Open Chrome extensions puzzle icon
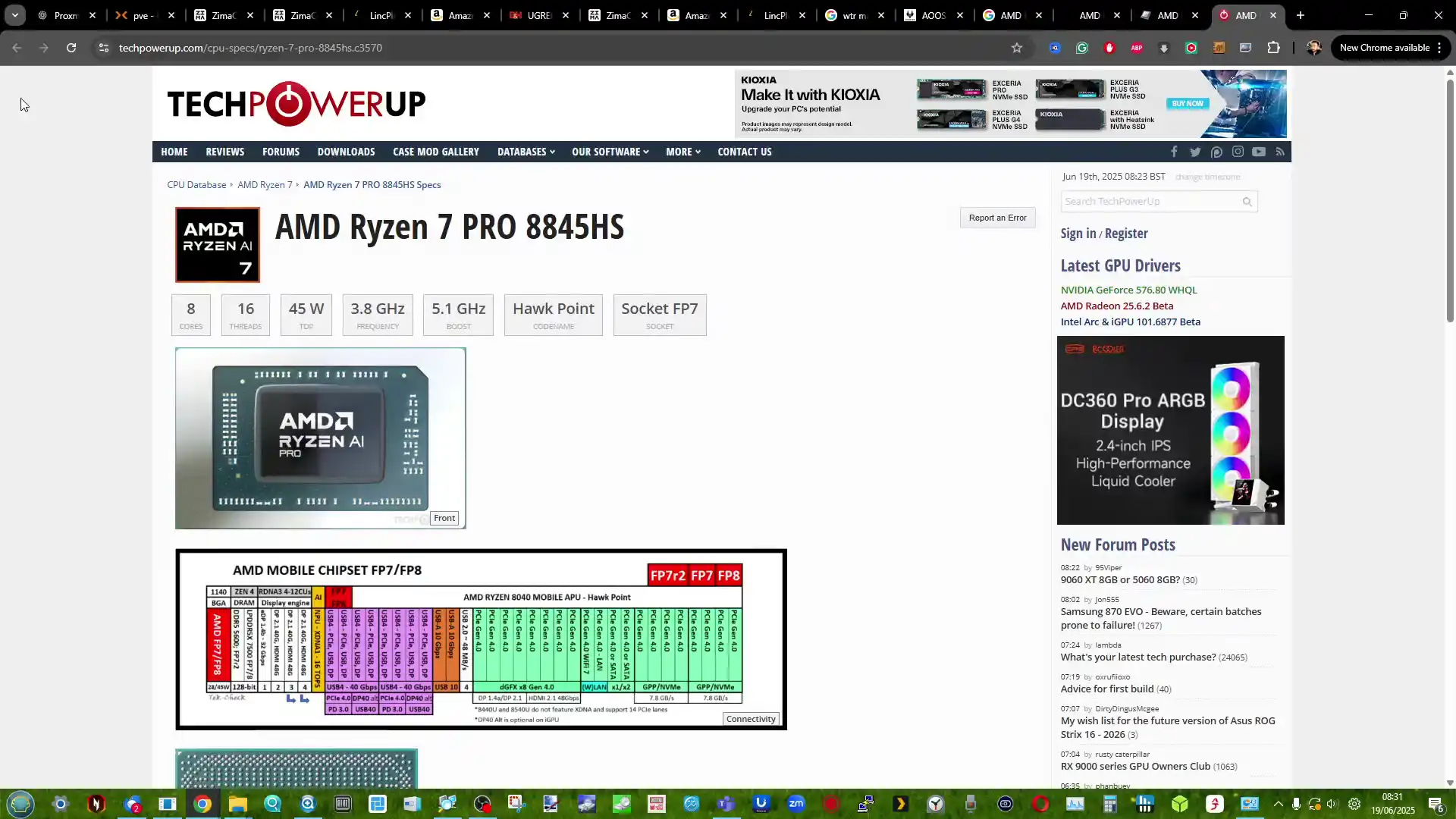 [x=1273, y=48]
